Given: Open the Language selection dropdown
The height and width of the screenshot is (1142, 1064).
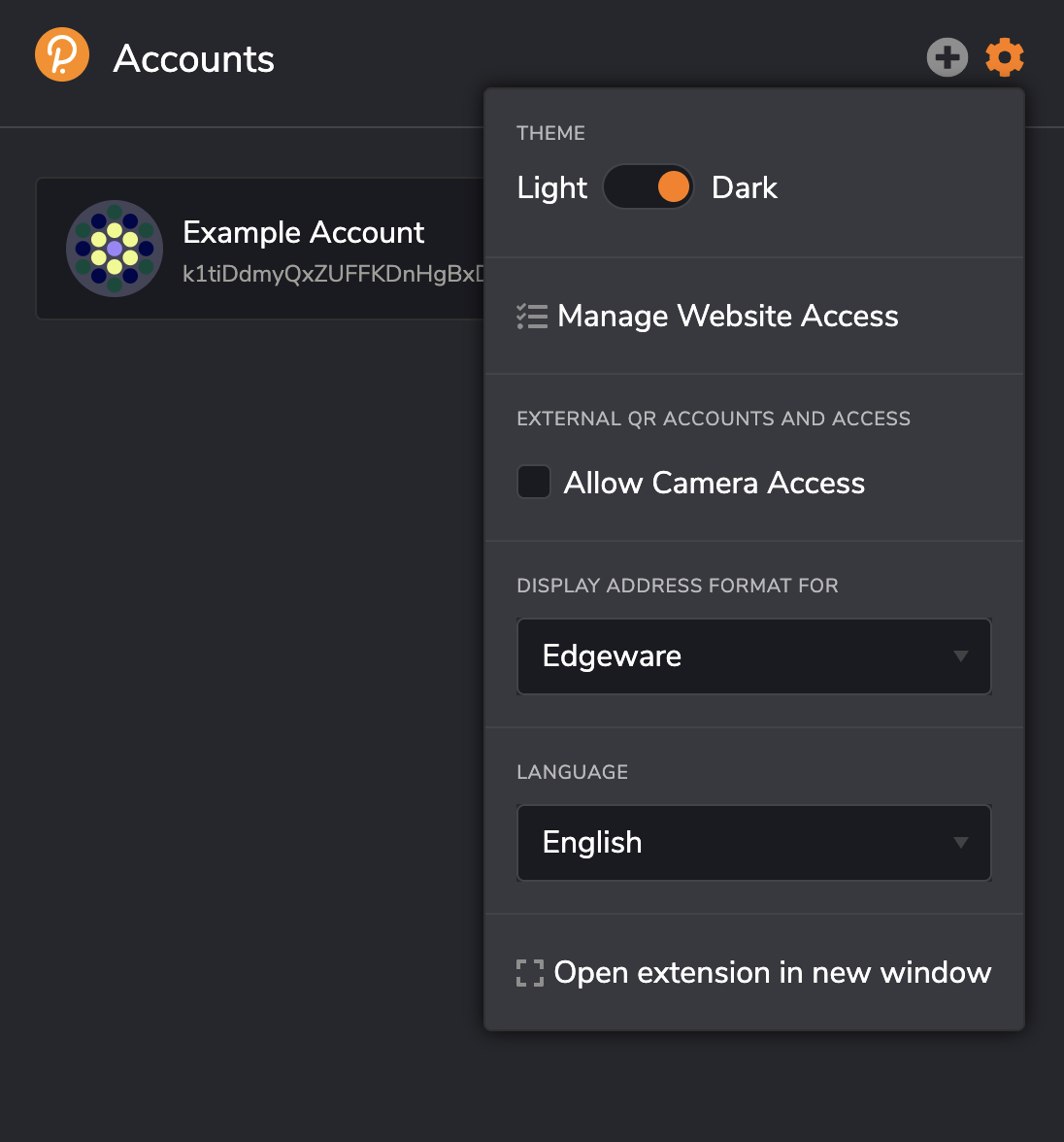Looking at the screenshot, I should pos(754,843).
